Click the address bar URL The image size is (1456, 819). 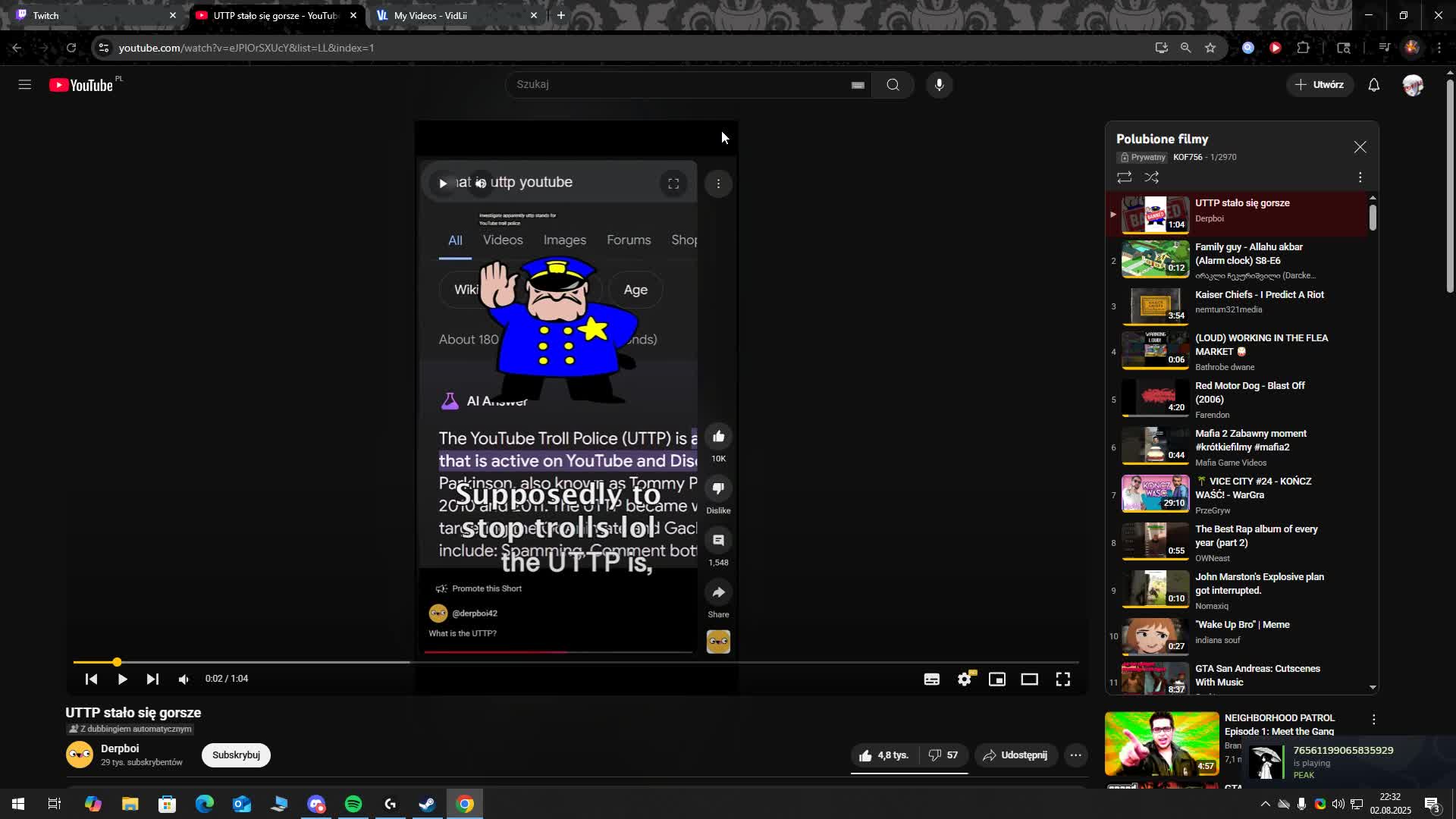pos(246,48)
